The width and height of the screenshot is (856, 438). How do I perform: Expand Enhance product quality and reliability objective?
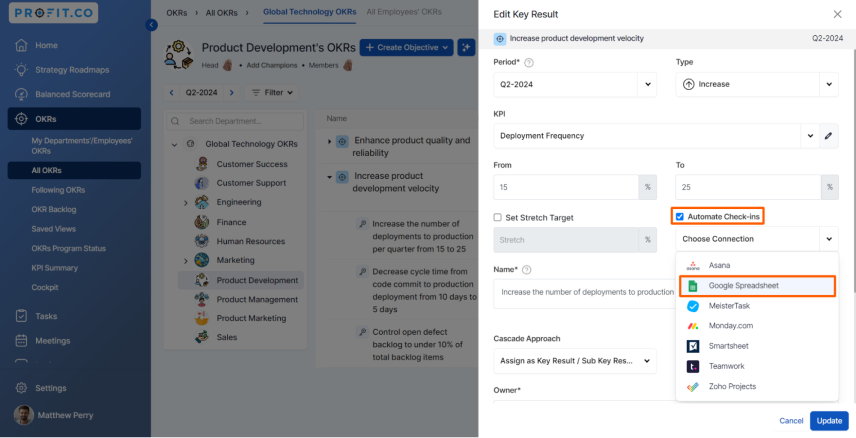(329, 141)
